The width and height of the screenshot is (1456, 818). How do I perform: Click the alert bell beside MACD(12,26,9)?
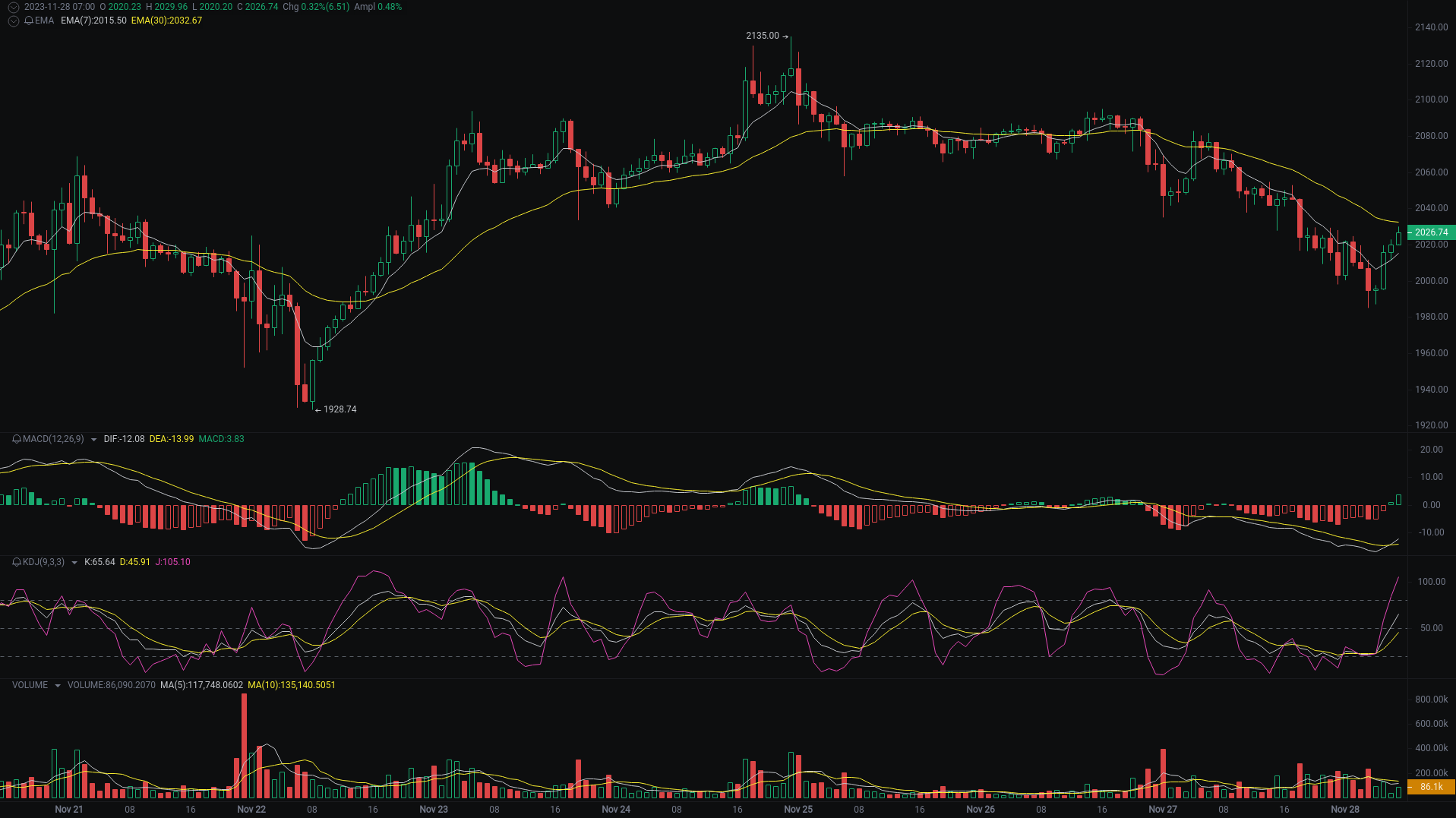[17, 439]
